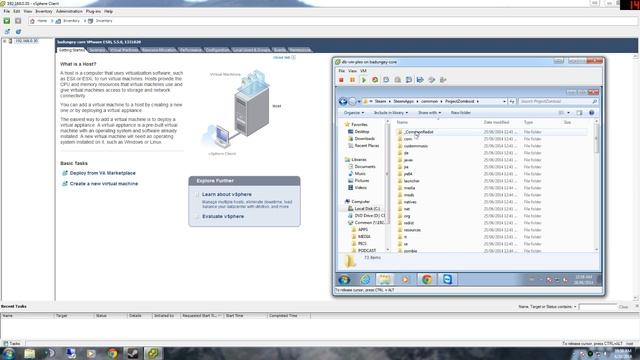Image resolution: width=640 pixels, height=360 pixels.
Task: Open recent pages dropdown beside Forward arrow
Action: point(359,101)
